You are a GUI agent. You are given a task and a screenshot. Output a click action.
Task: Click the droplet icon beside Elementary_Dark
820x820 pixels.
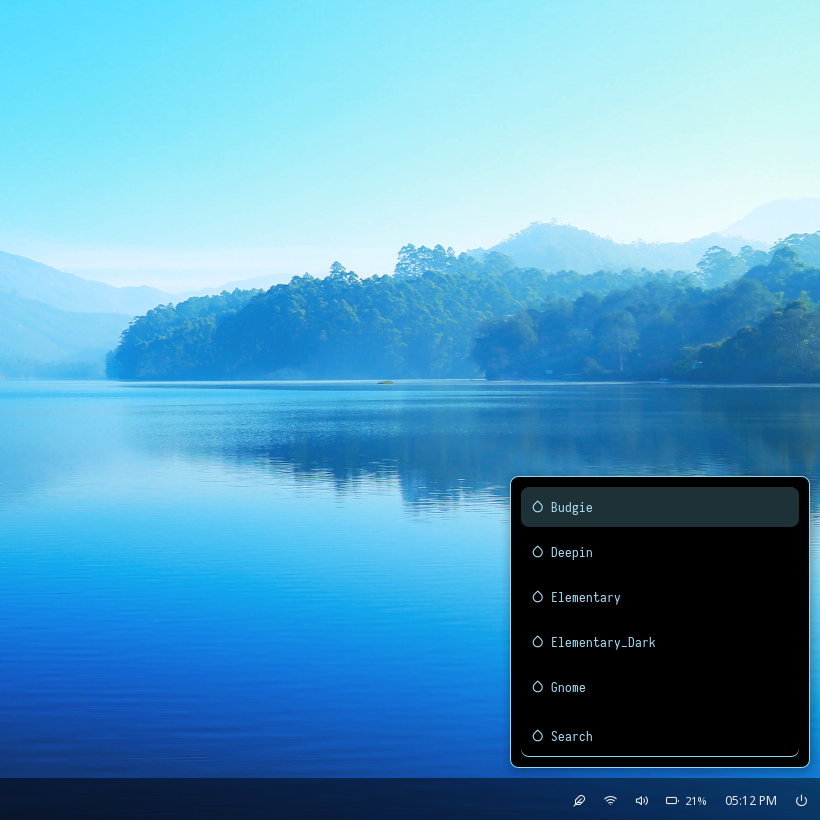pos(538,641)
